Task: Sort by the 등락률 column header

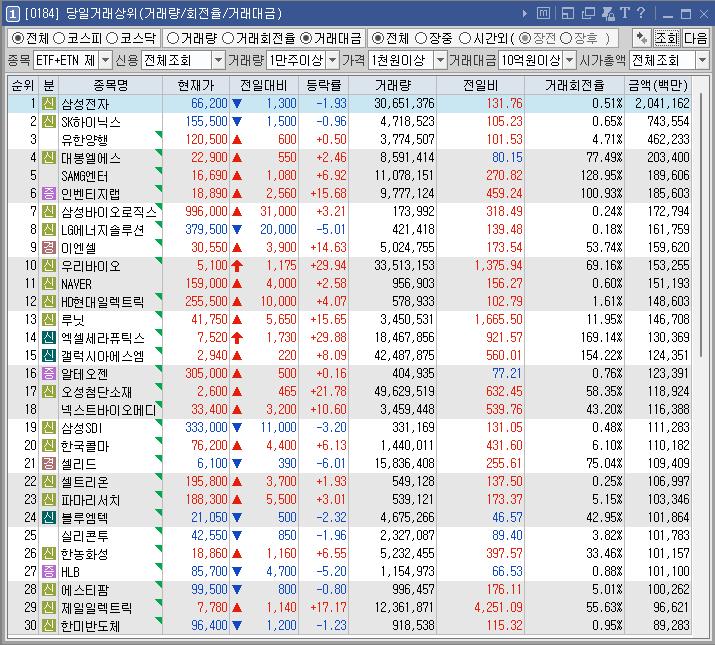Action: click(323, 85)
